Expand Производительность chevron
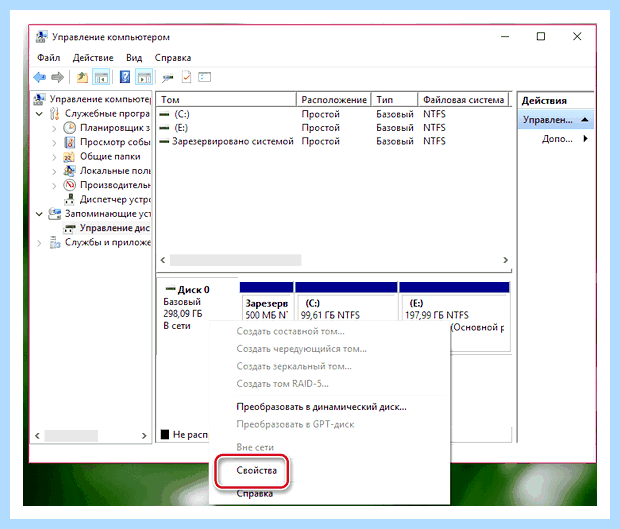The image size is (620, 529). point(54,185)
